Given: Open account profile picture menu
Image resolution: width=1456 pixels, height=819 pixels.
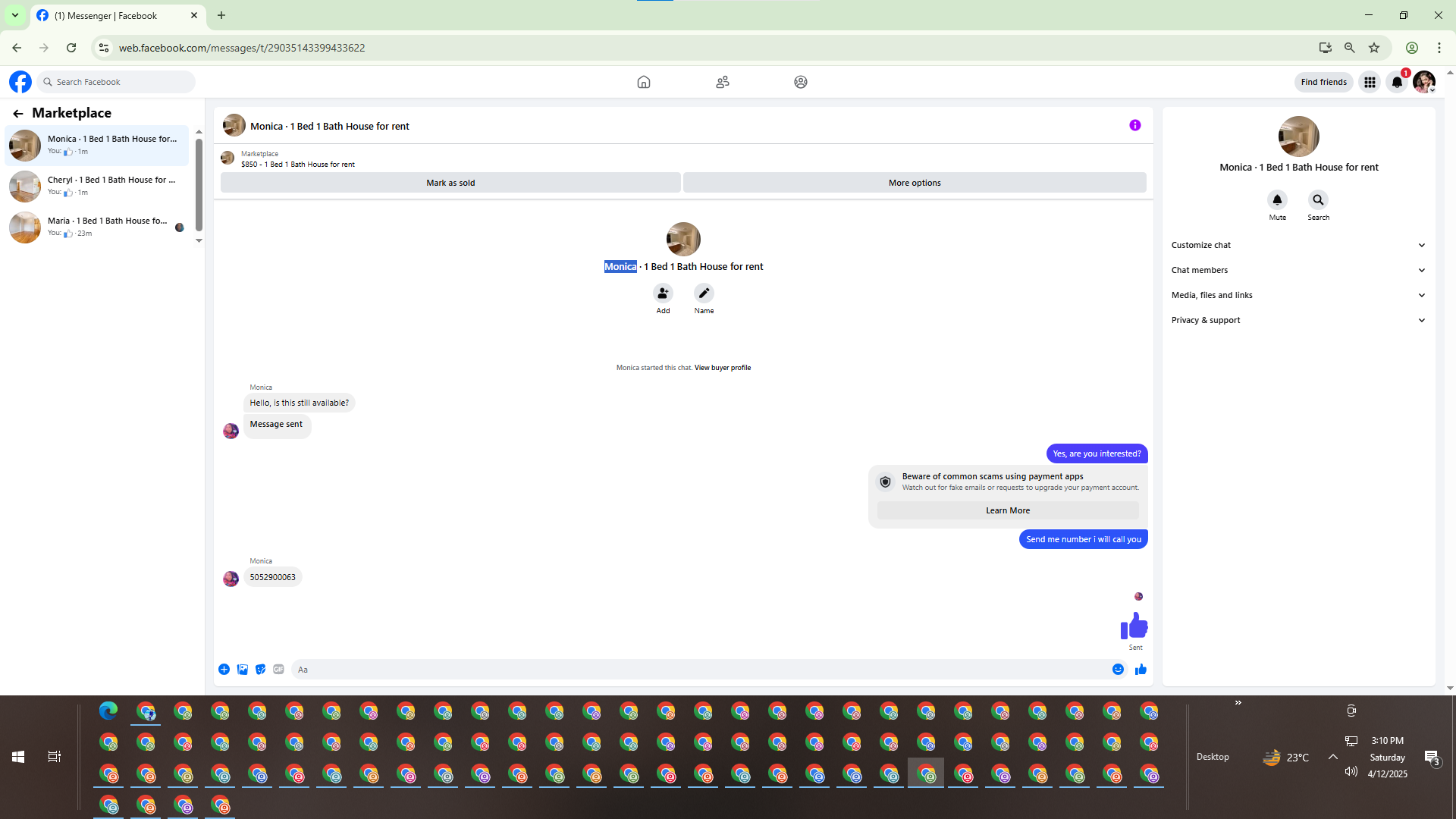Looking at the screenshot, I should coord(1424,82).
